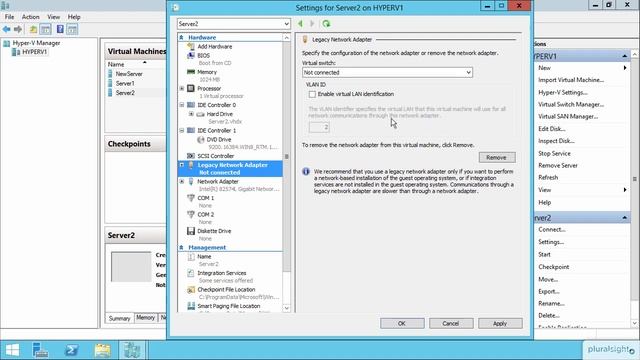
Task: Select the Processor icon
Action: pyautogui.click(x=191, y=88)
